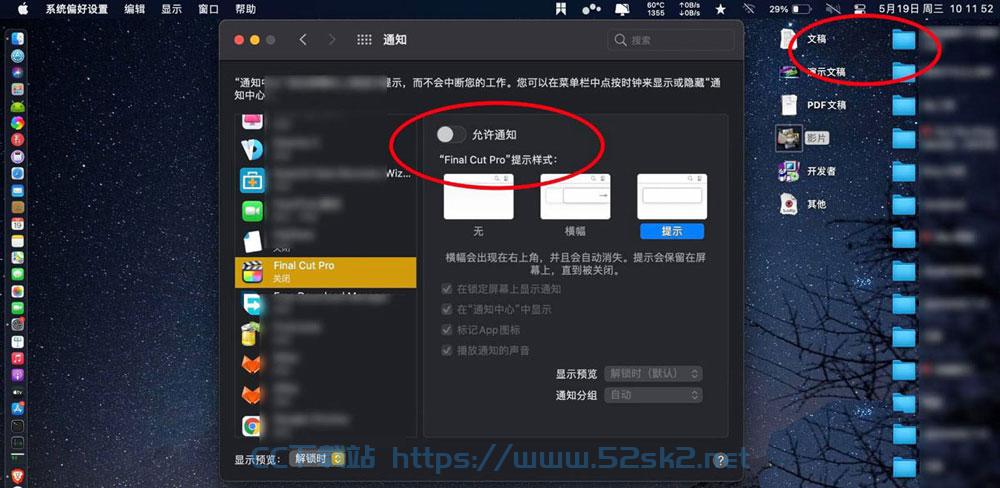Click the 搜索 search field
Image resolution: width=1000 pixels, height=488 pixels.
[671, 40]
